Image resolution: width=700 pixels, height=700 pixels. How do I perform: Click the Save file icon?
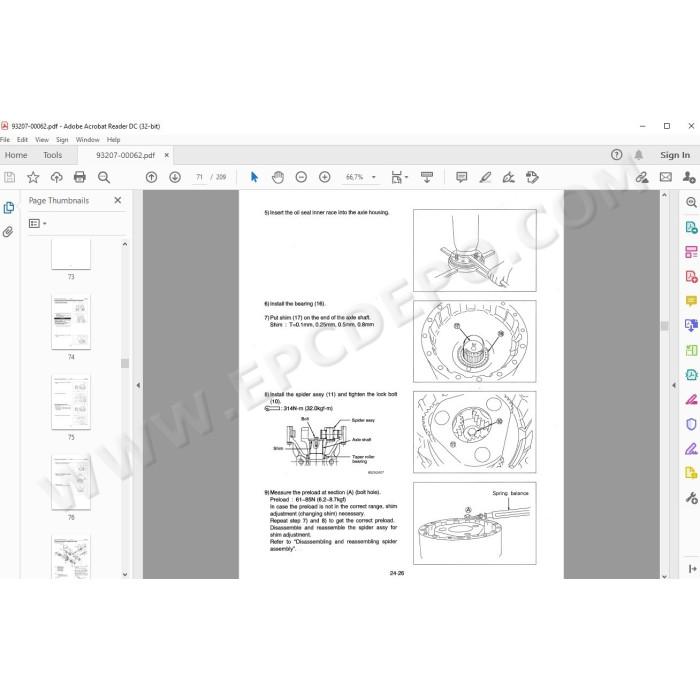(9, 177)
